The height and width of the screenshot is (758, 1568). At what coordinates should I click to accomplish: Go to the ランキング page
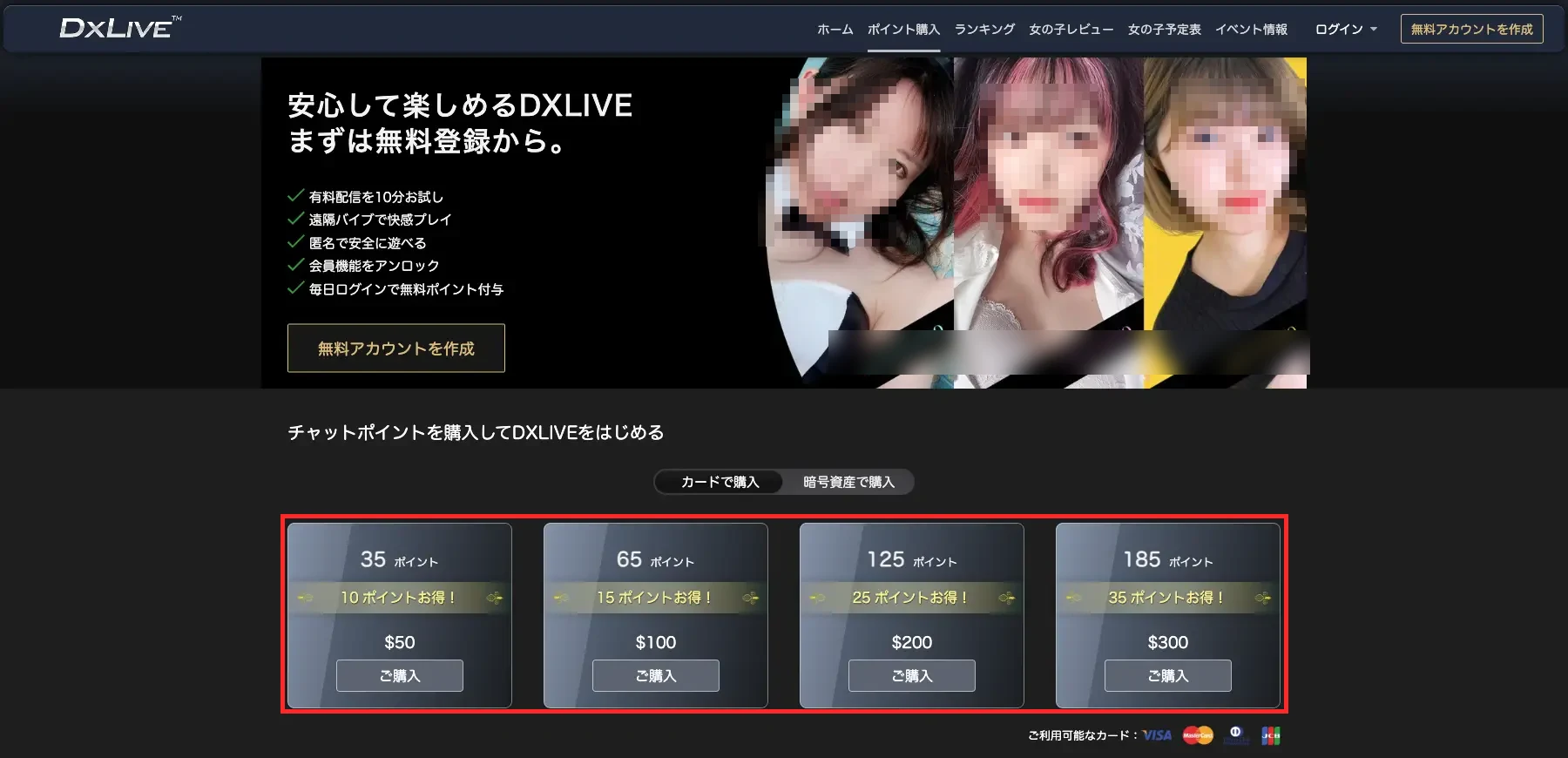[x=984, y=30]
